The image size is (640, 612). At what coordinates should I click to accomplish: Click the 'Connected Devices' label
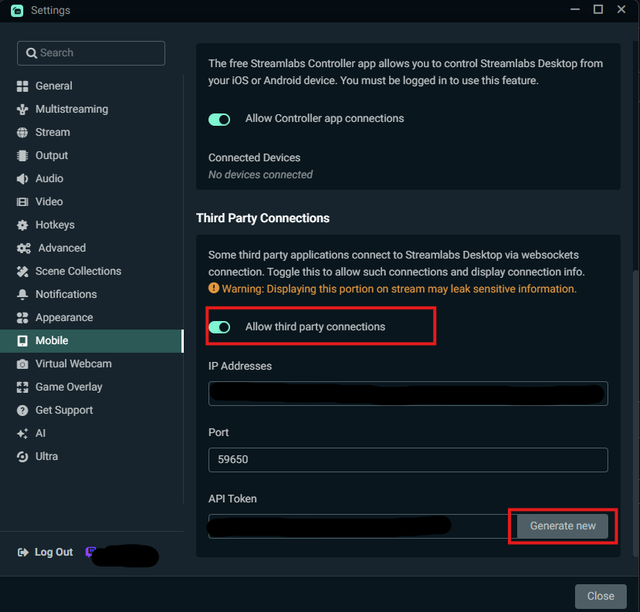point(254,158)
